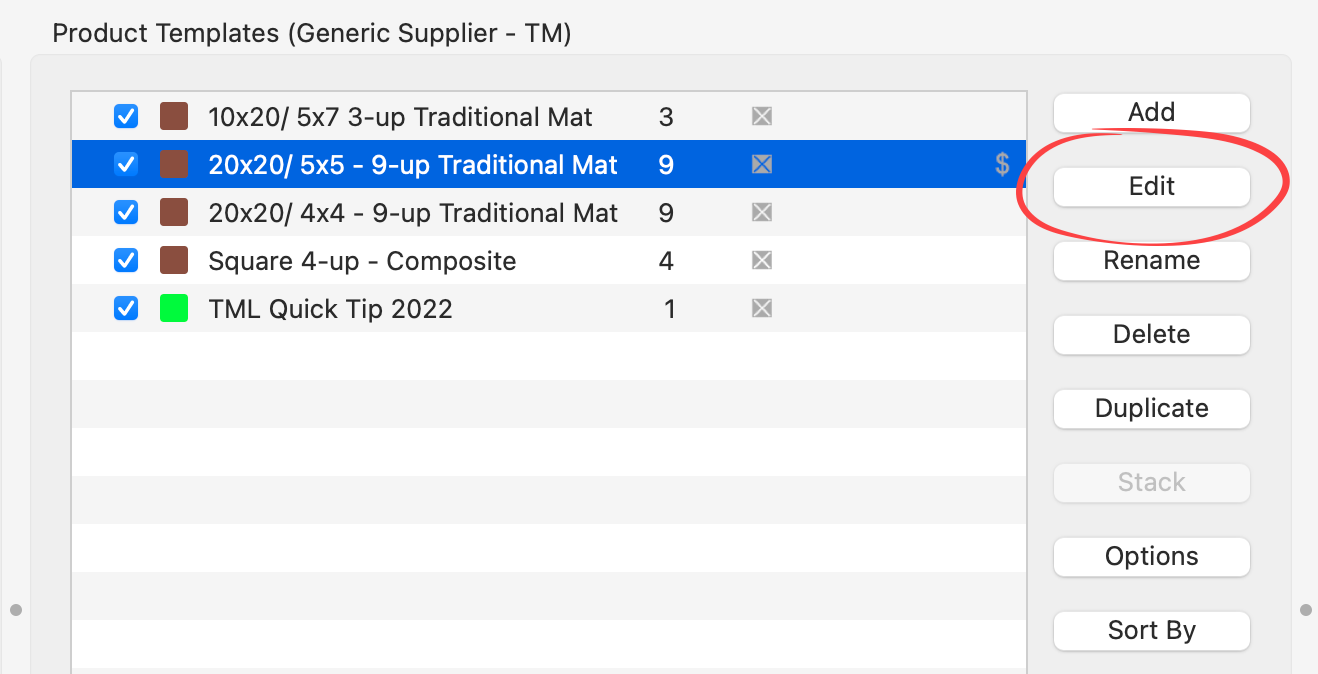
Task: Toggle checkbox for 20x20/ 4x4 9-up Traditional Mat
Action: click(x=126, y=213)
